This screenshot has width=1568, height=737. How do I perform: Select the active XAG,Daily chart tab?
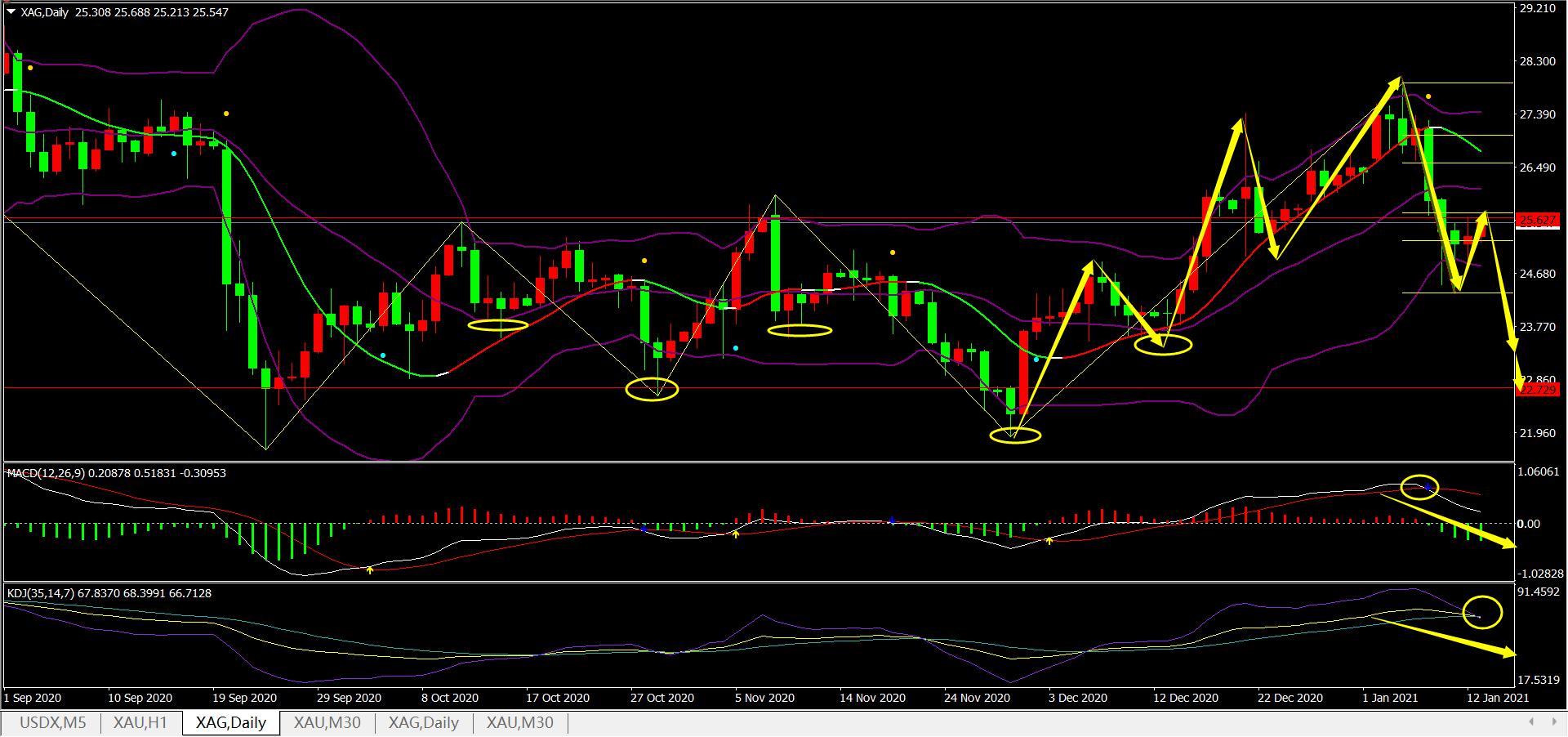[x=231, y=722]
